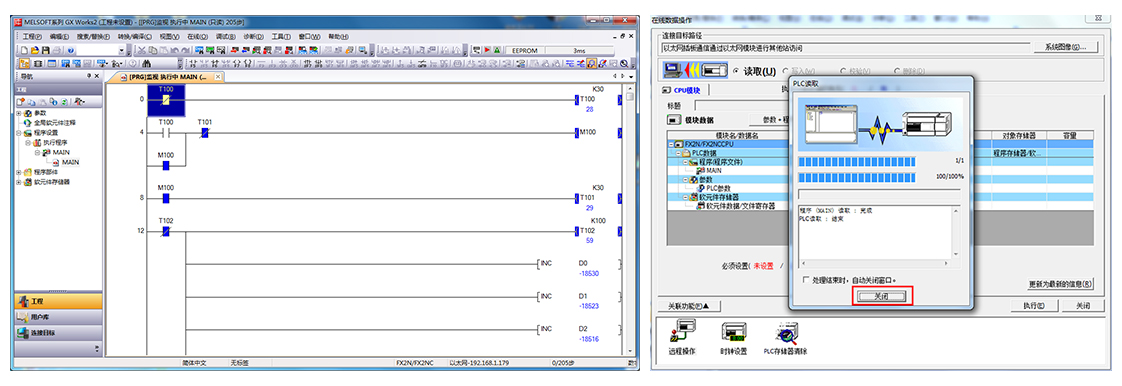The image size is (1122, 386).
Task: Select the 读取(U) radio button
Action: tap(736, 71)
